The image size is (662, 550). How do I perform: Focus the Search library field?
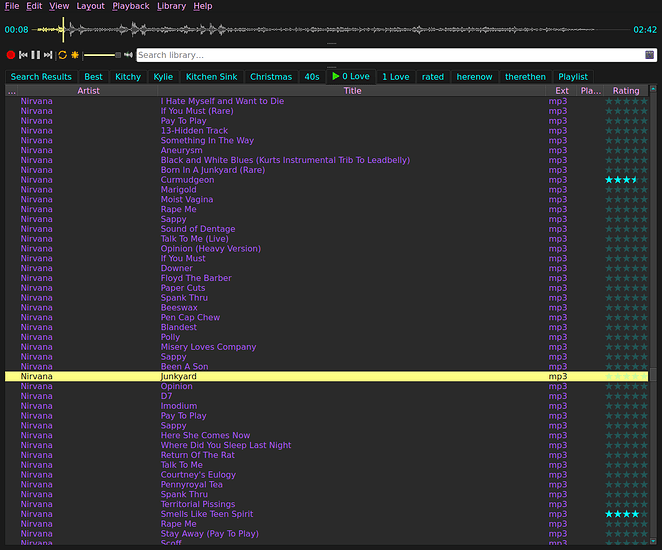[x=389, y=55]
